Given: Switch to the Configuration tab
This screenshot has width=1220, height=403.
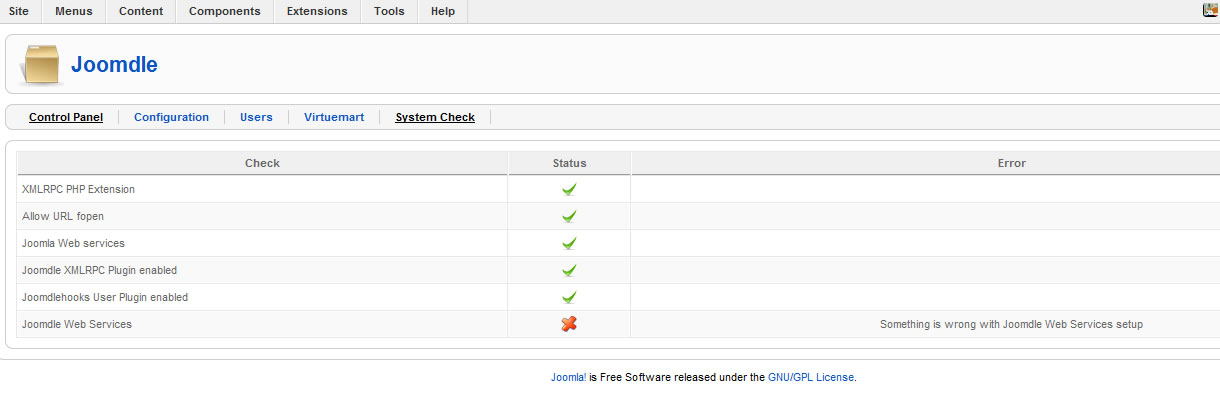Looking at the screenshot, I should tap(171, 117).
